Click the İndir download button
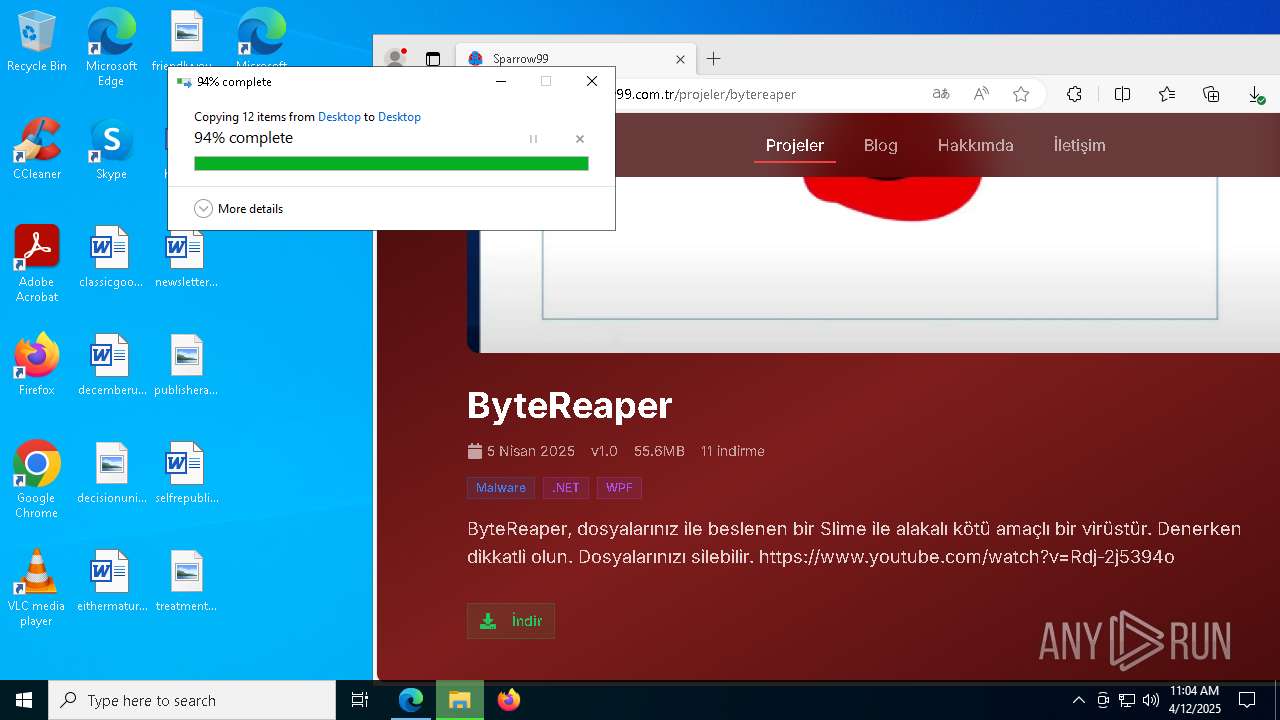The image size is (1280, 720). pyautogui.click(x=511, y=621)
